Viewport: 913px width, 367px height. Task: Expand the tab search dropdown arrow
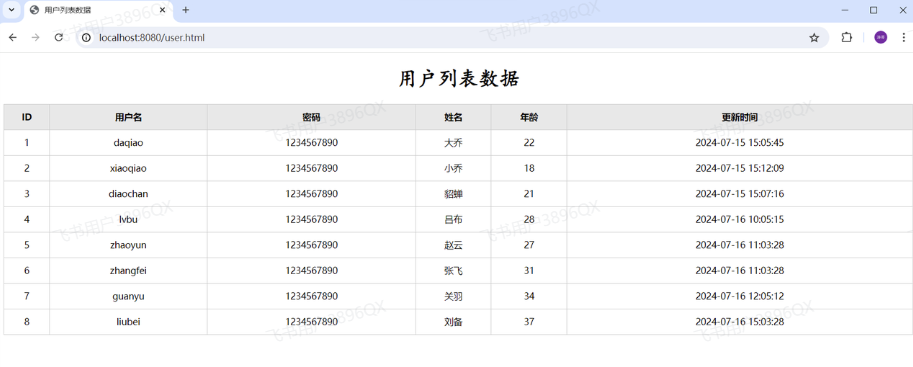pos(12,10)
